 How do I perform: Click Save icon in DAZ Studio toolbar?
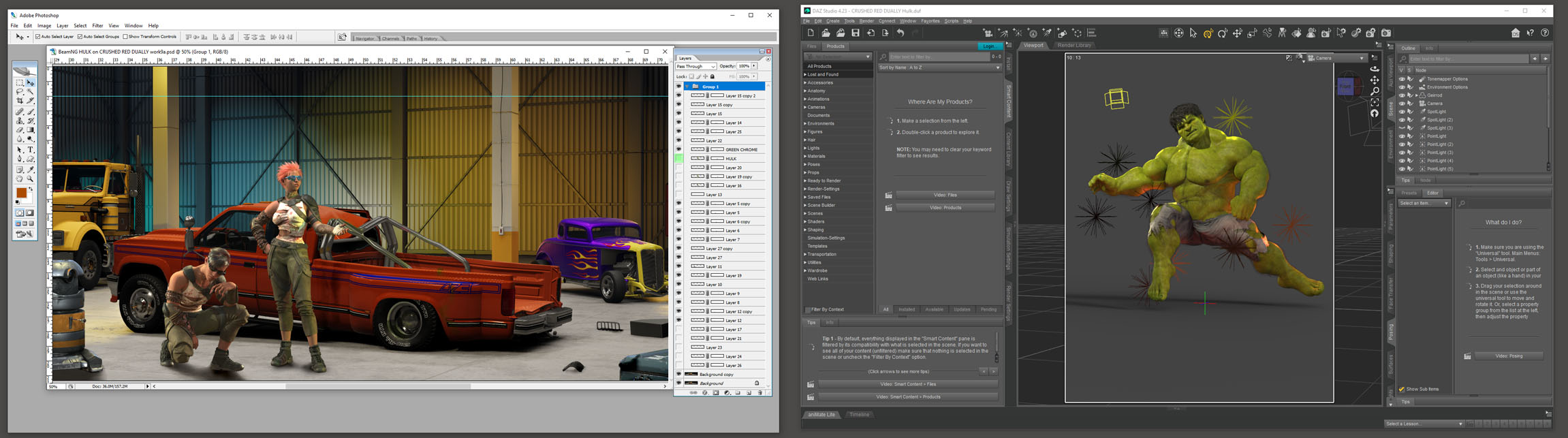point(856,33)
